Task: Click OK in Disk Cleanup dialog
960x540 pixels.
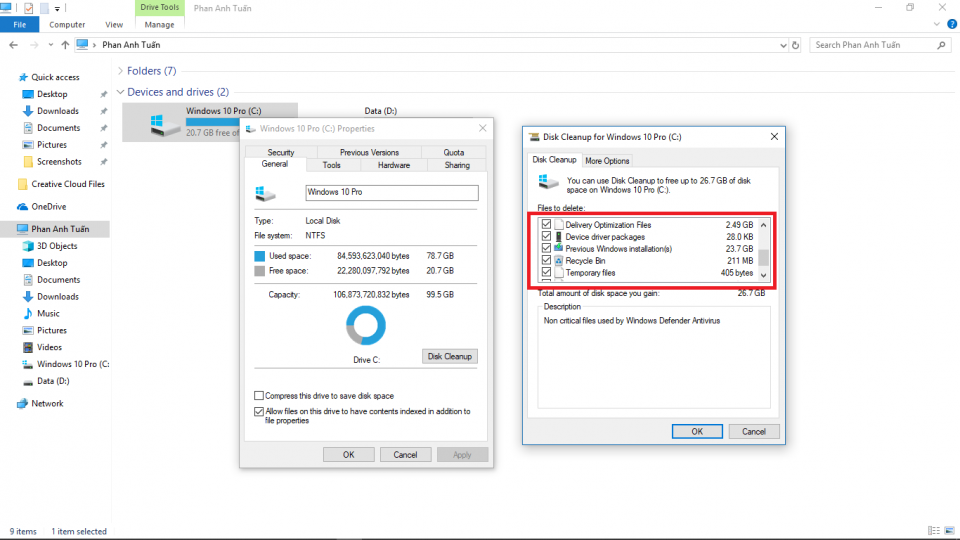Action: (x=697, y=432)
